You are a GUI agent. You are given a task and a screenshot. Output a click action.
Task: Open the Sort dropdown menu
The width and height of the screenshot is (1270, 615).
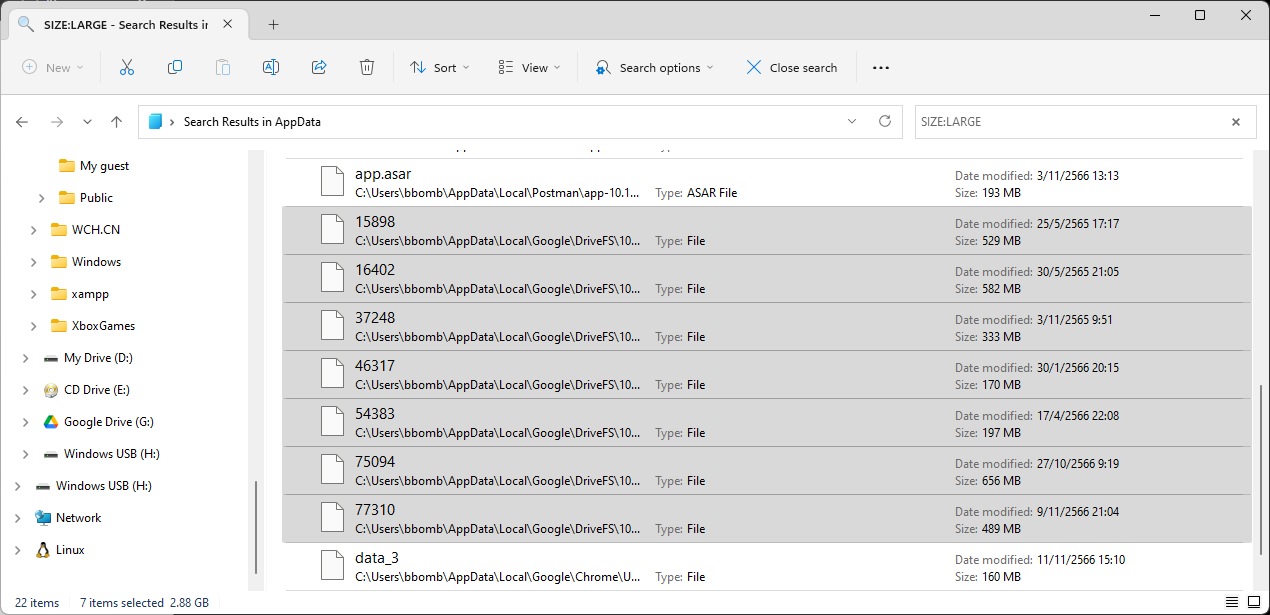[440, 67]
